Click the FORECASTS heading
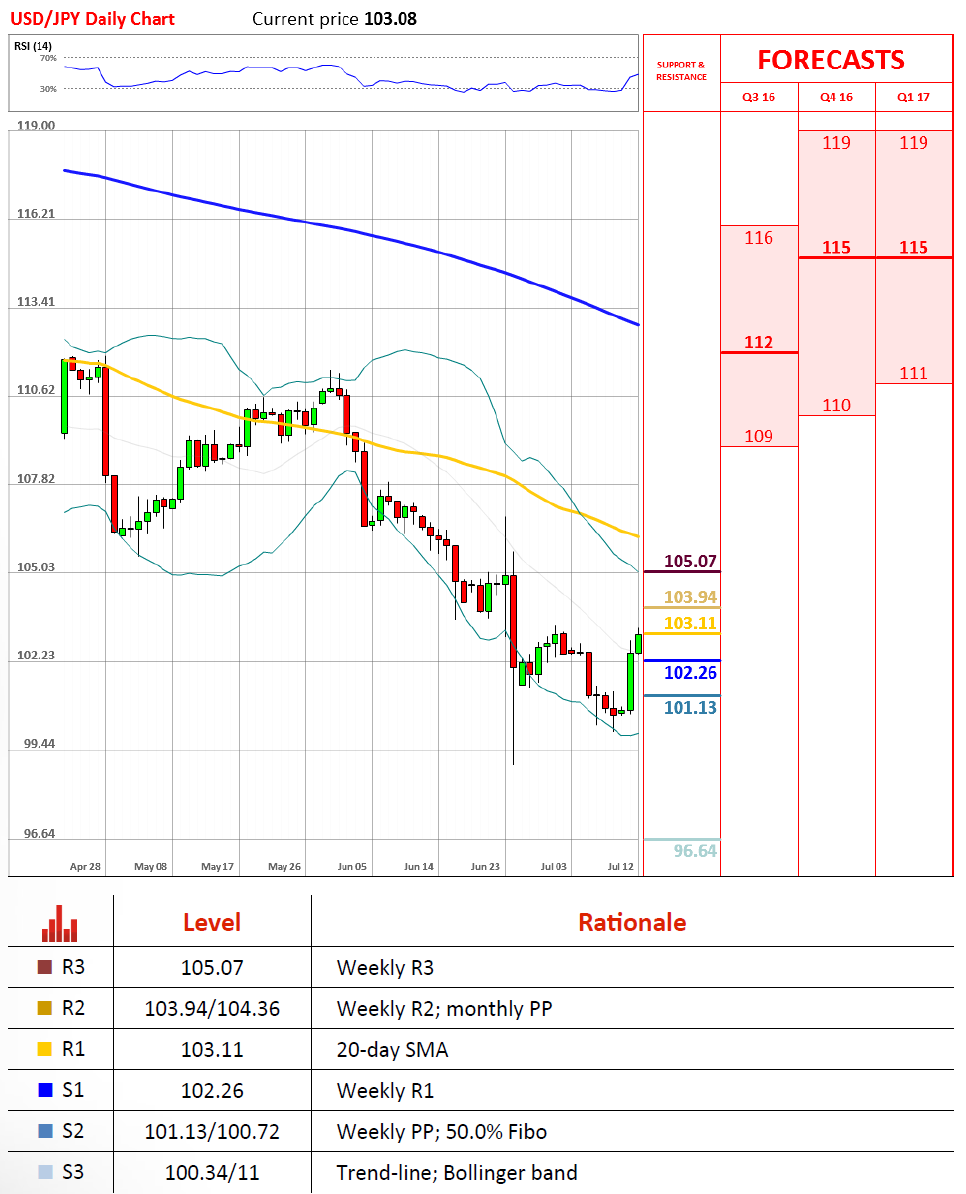Image resolution: width=966 pixels, height=1194 pixels. pyautogui.click(x=831, y=60)
